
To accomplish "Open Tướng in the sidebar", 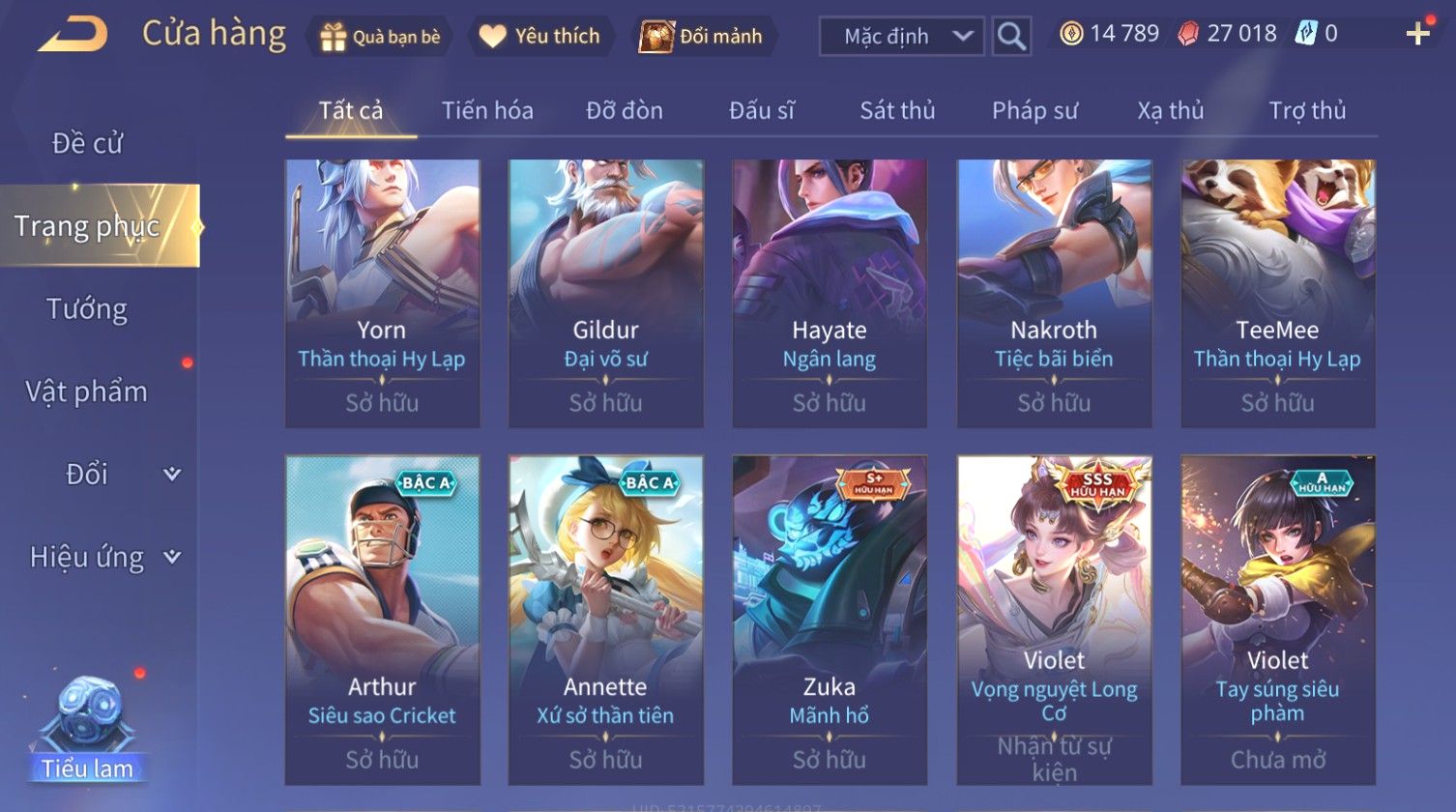I will click(87, 309).
